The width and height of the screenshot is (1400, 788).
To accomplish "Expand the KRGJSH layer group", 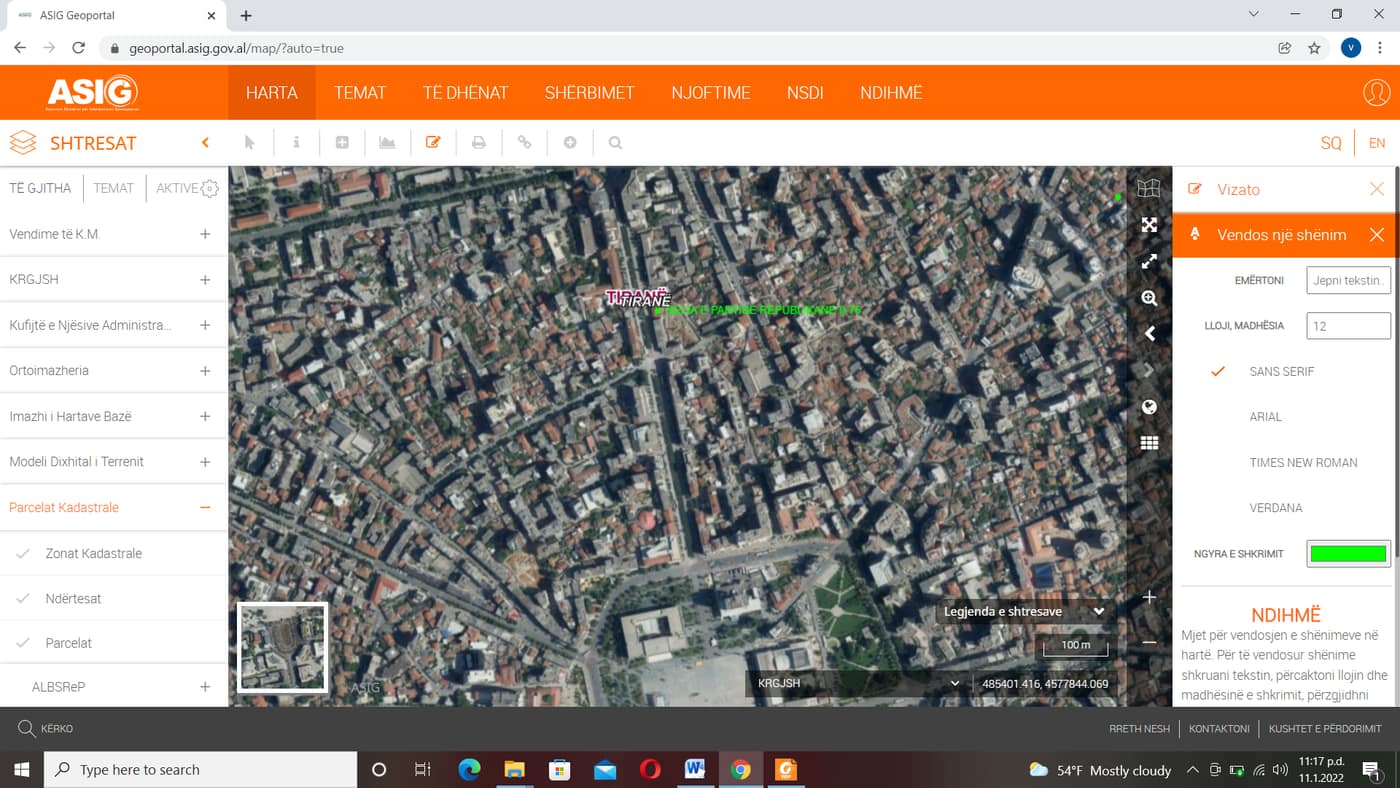I will [205, 279].
